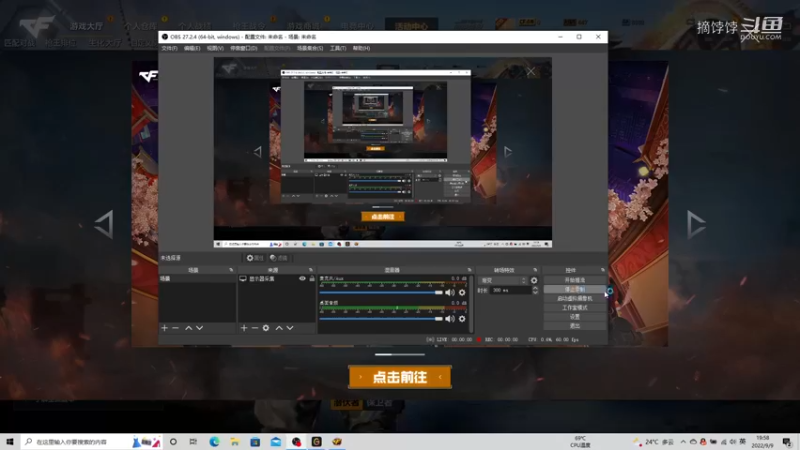Click the Start Virtual Camera button
The image size is (800, 450).
click(x=574, y=298)
